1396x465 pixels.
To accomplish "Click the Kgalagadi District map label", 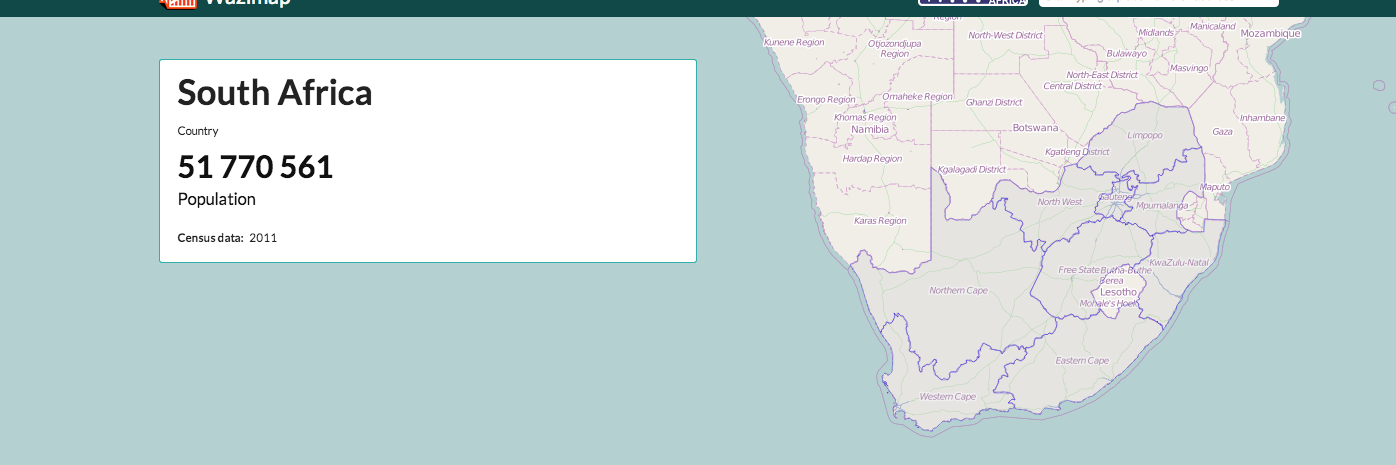I will coord(972,169).
